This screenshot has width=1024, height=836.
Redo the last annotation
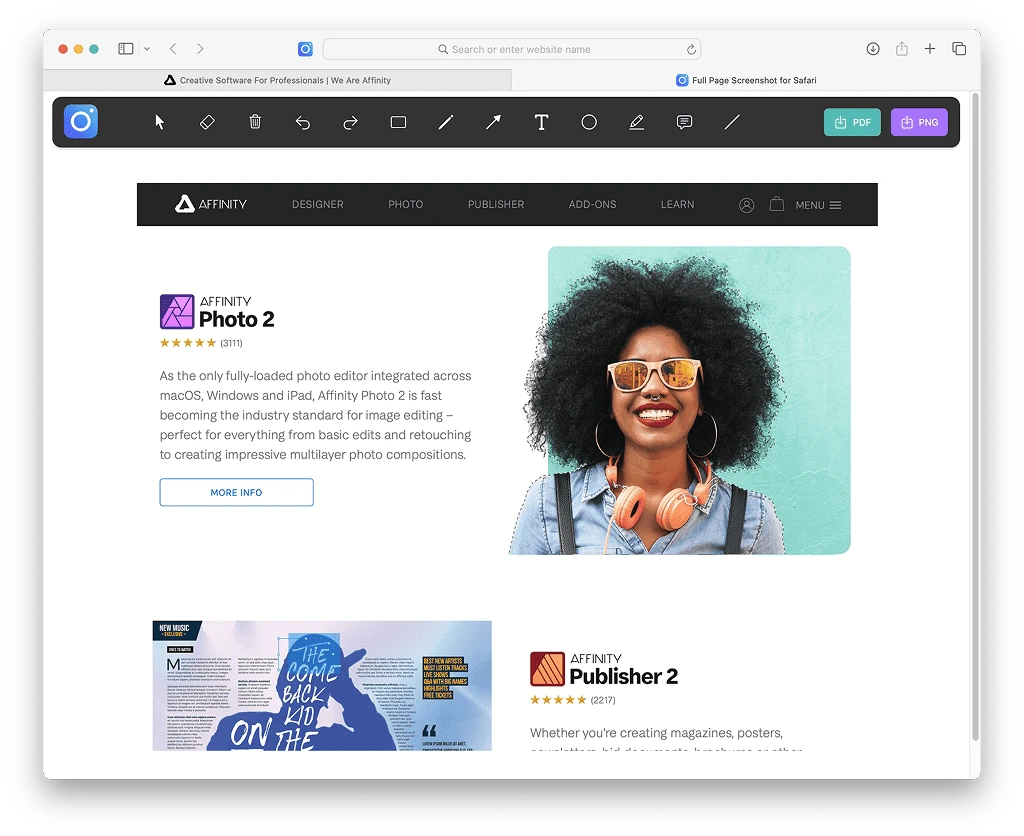pyautogui.click(x=351, y=123)
